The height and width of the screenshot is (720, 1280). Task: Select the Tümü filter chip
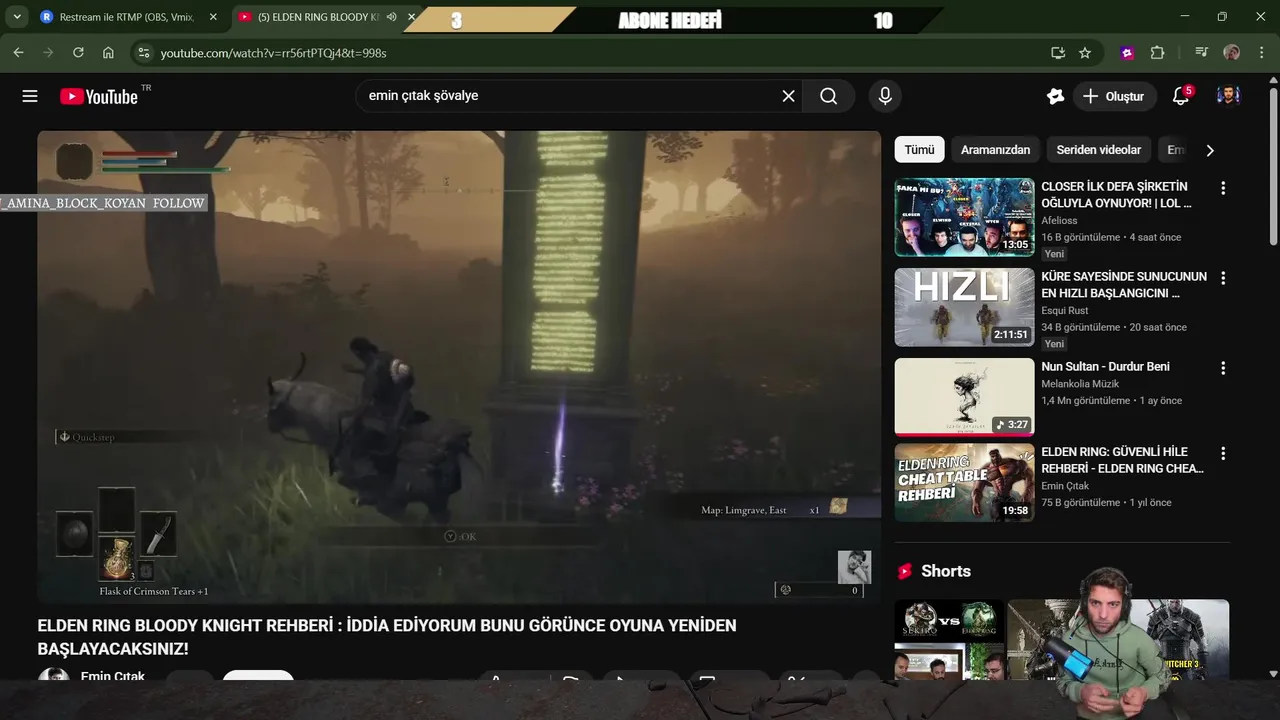[919, 150]
